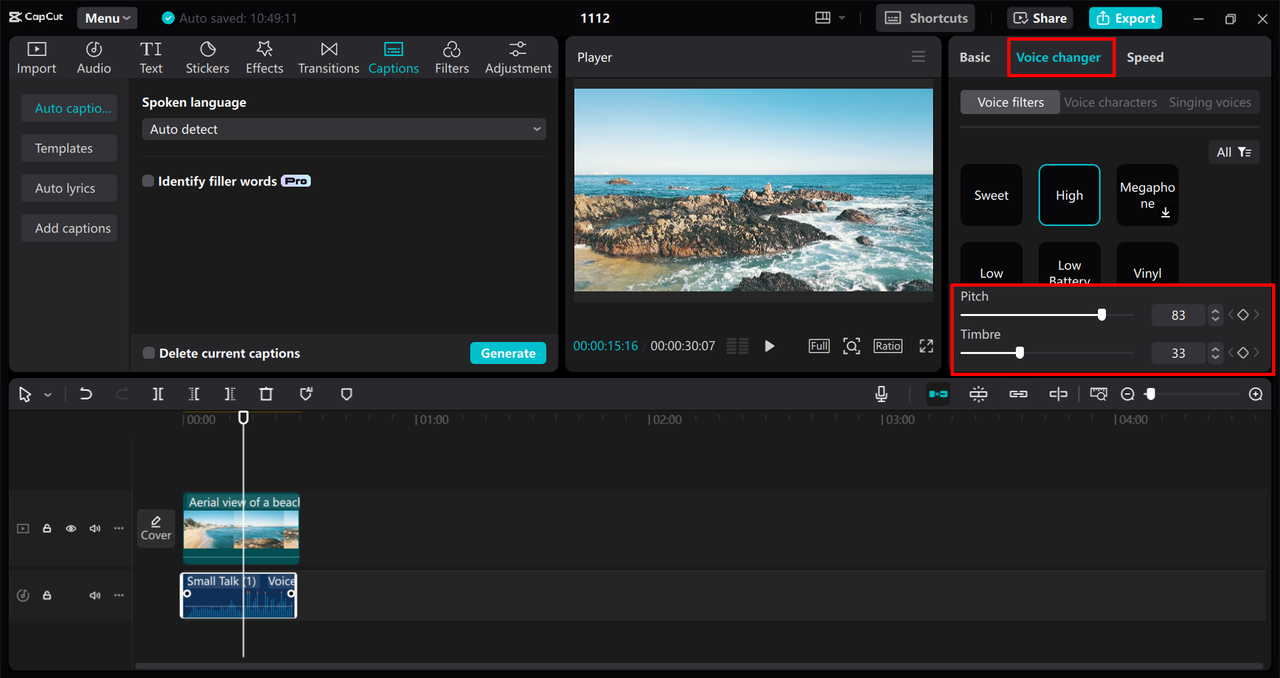Enter fullscreen preview with expand icon

coord(926,346)
